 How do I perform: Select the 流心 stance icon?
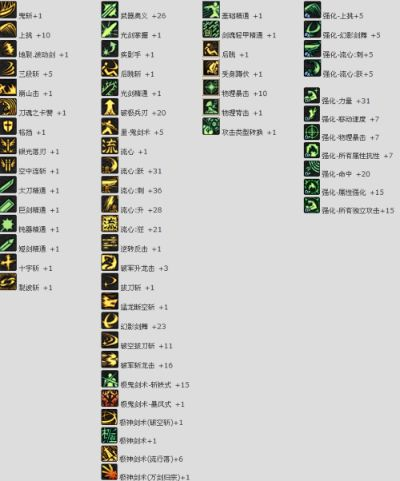(x=110, y=146)
